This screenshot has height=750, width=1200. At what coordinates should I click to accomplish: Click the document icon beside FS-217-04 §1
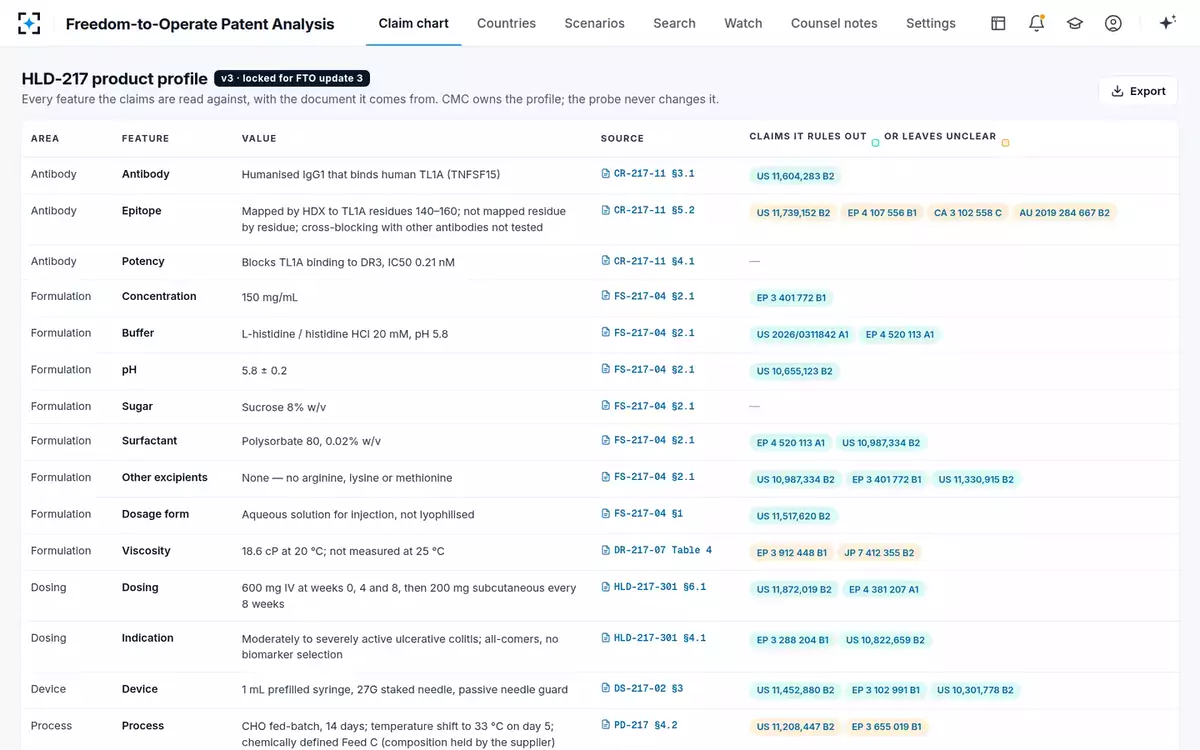pos(606,514)
